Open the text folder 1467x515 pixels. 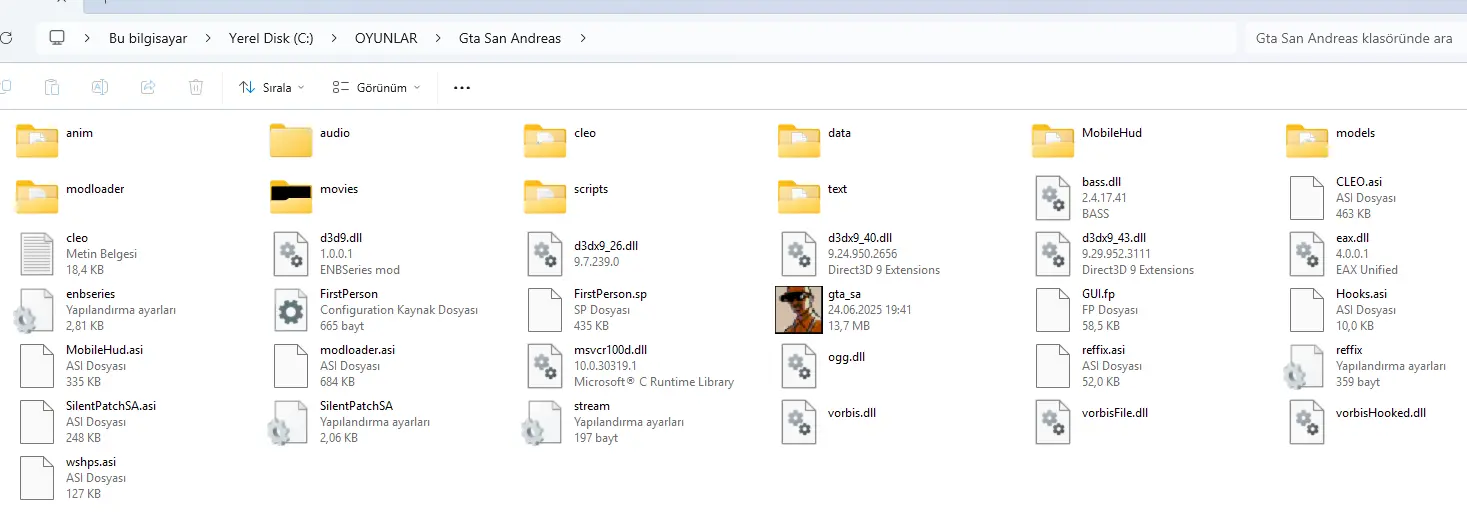pyautogui.click(x=799, y=197)
